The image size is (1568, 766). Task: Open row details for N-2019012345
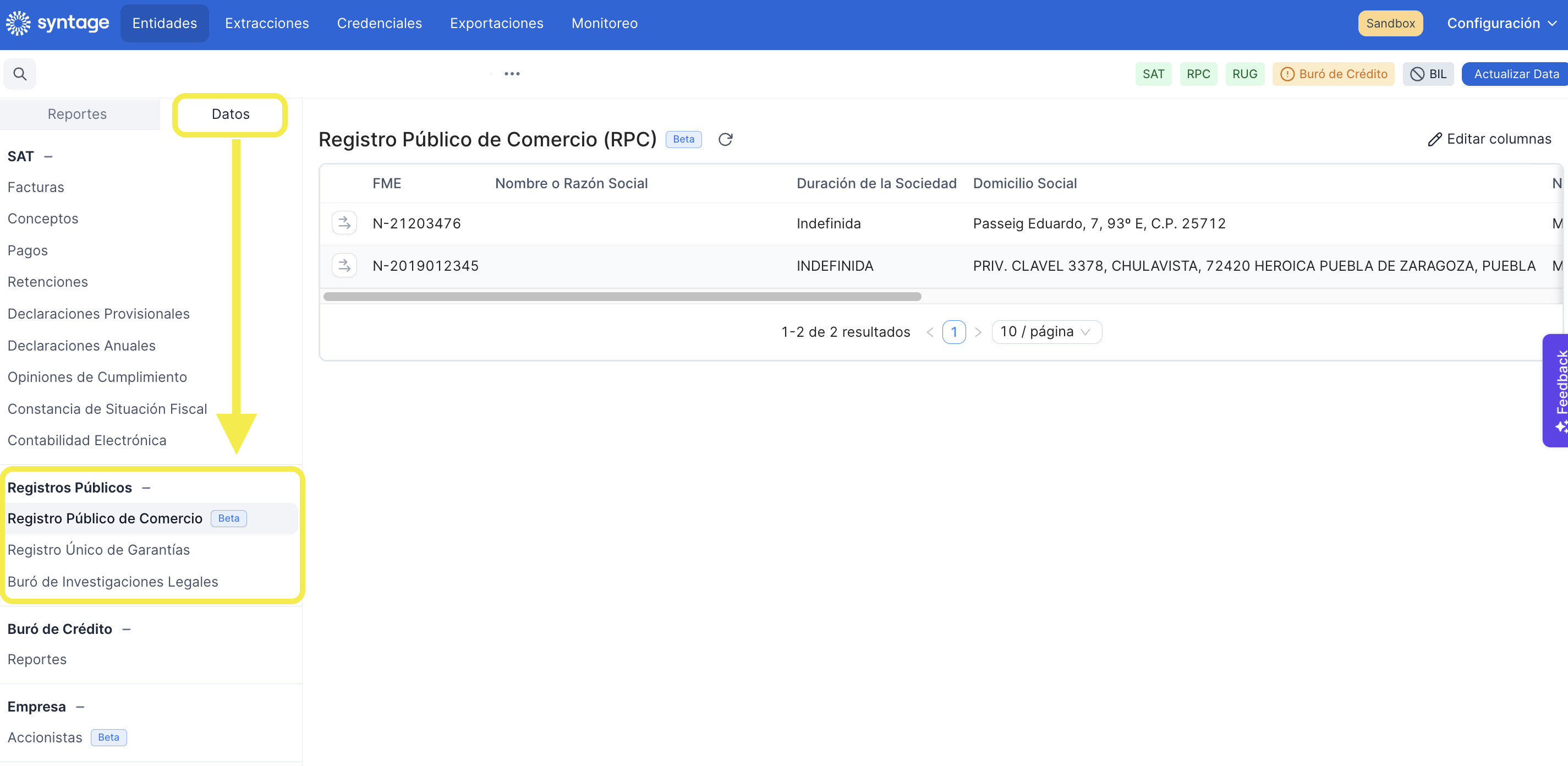tap(344, 265)
